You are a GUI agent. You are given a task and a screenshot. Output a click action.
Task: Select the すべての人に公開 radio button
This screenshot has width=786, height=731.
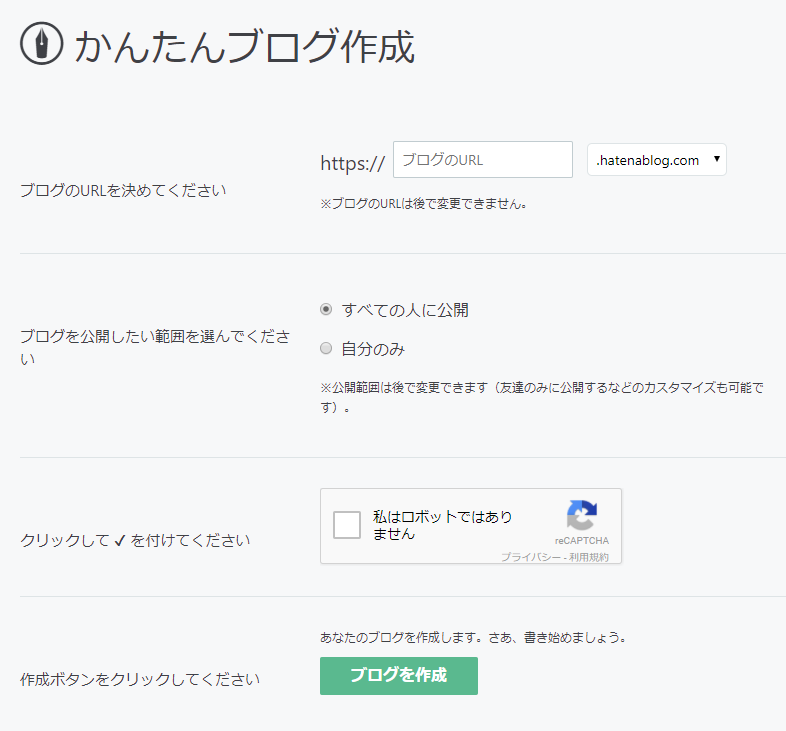(x=326, y=310)
